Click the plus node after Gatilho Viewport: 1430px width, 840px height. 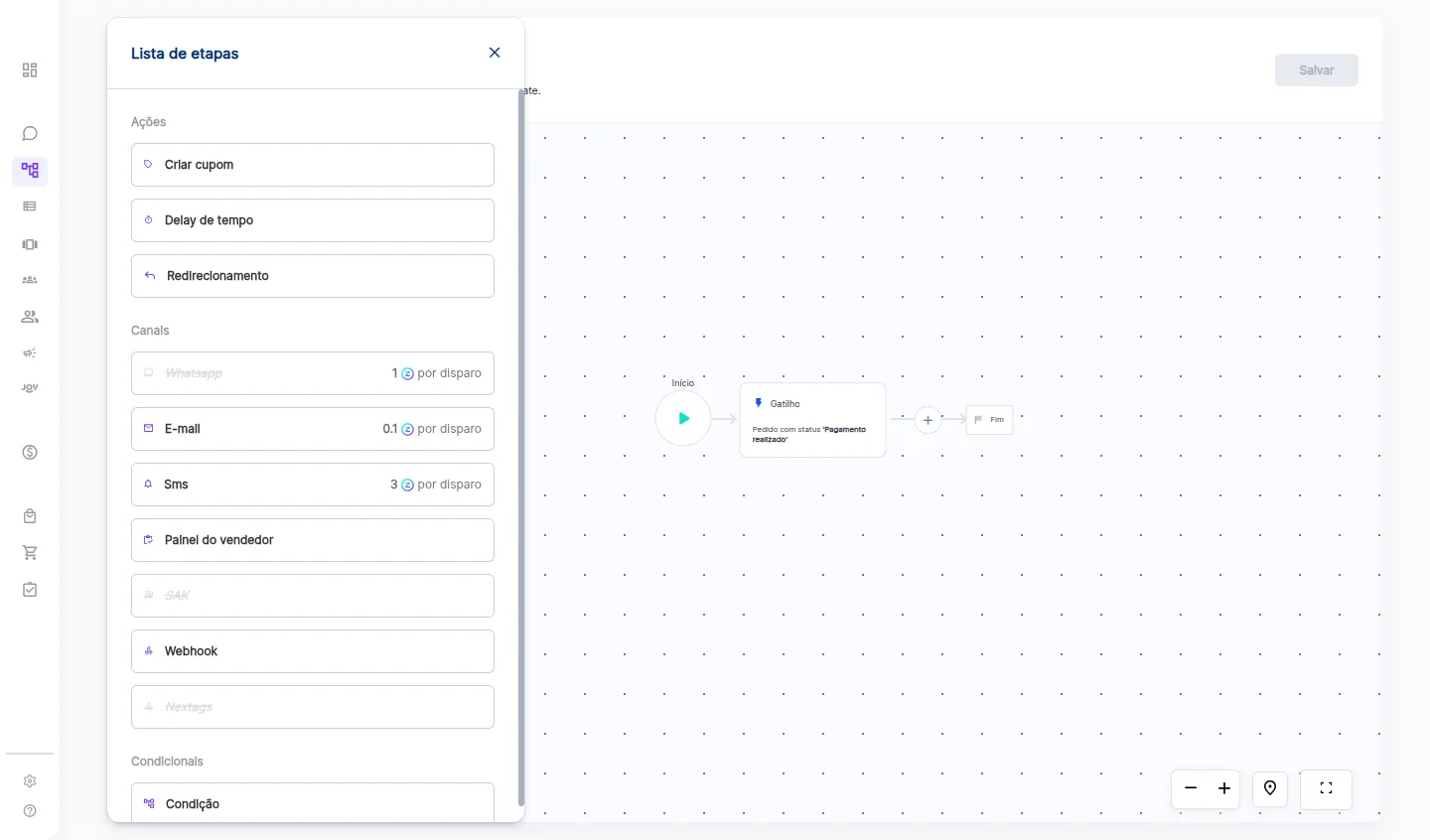tap(928, 420)
